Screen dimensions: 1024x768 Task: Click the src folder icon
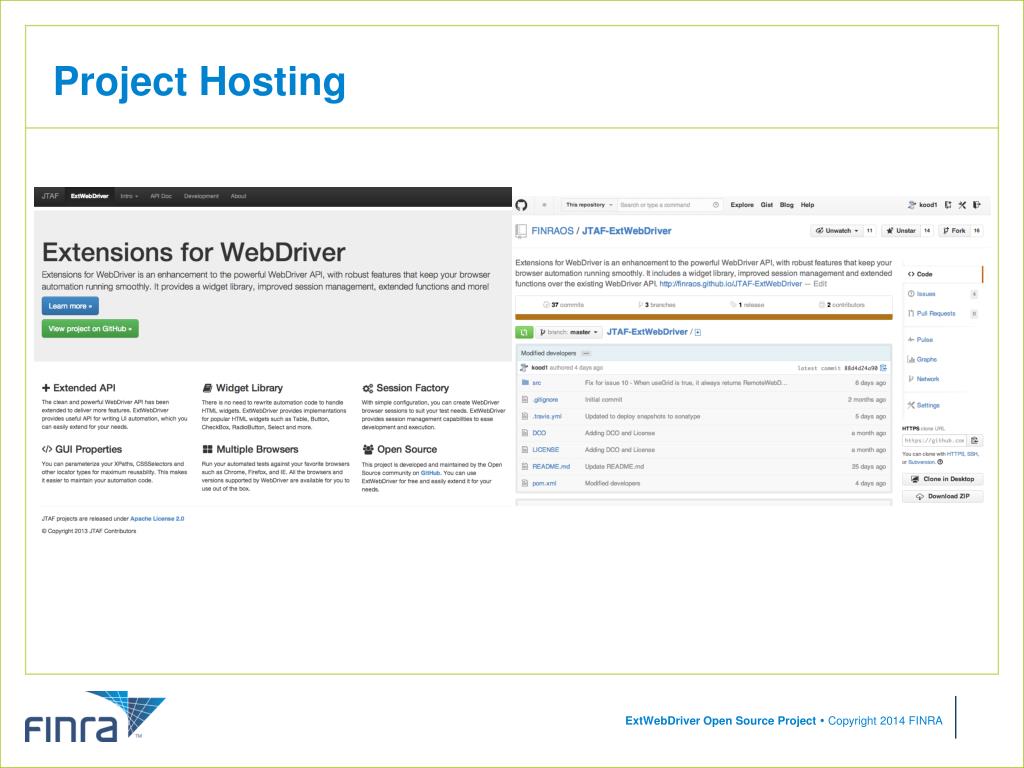click(x=525, y=383)
